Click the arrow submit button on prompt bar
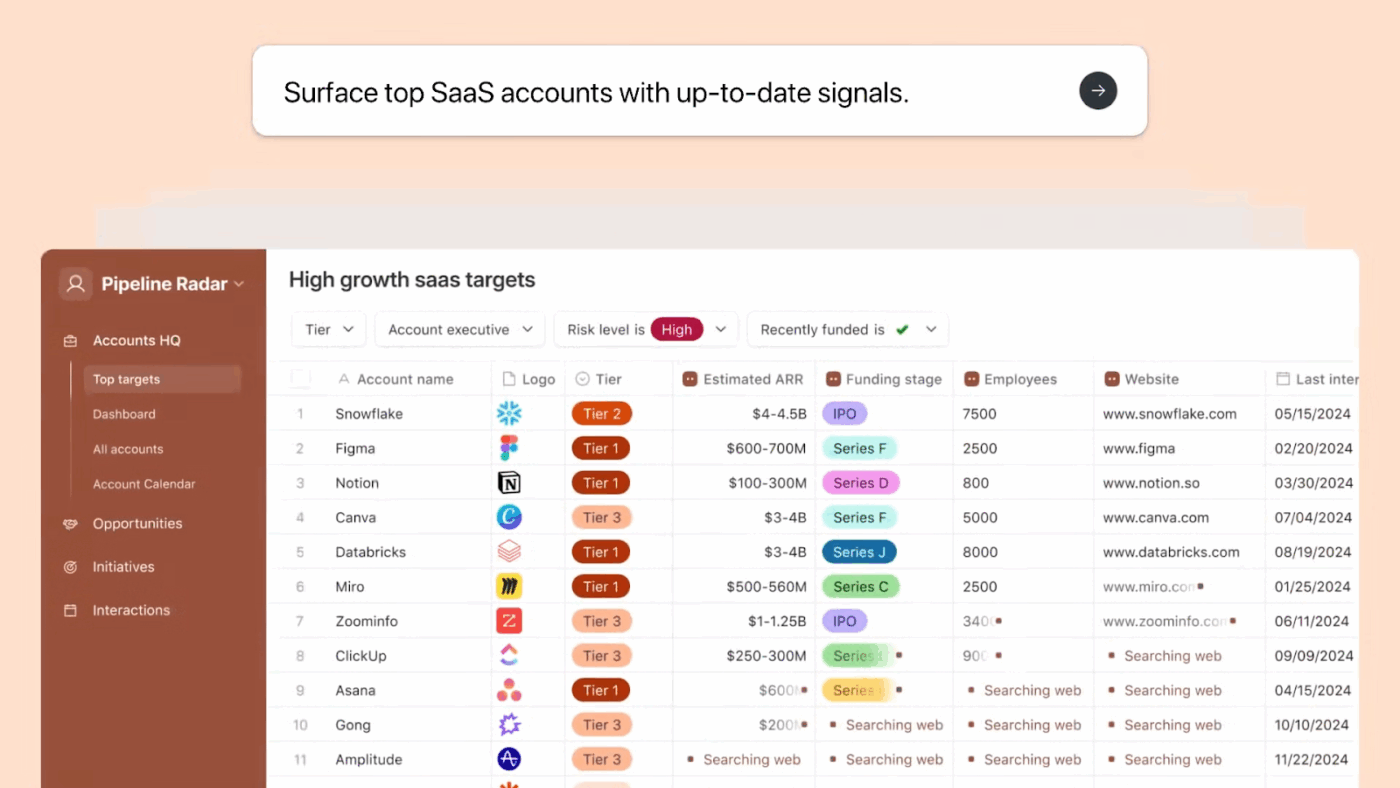This screenshot has height=788, width=1400. point(1097,90)
